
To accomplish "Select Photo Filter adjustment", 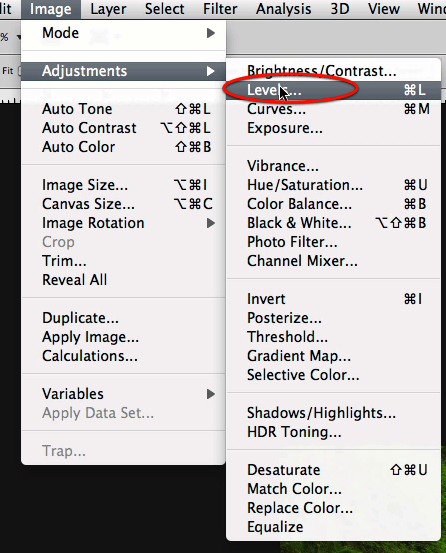I will [x=333, y=242].
